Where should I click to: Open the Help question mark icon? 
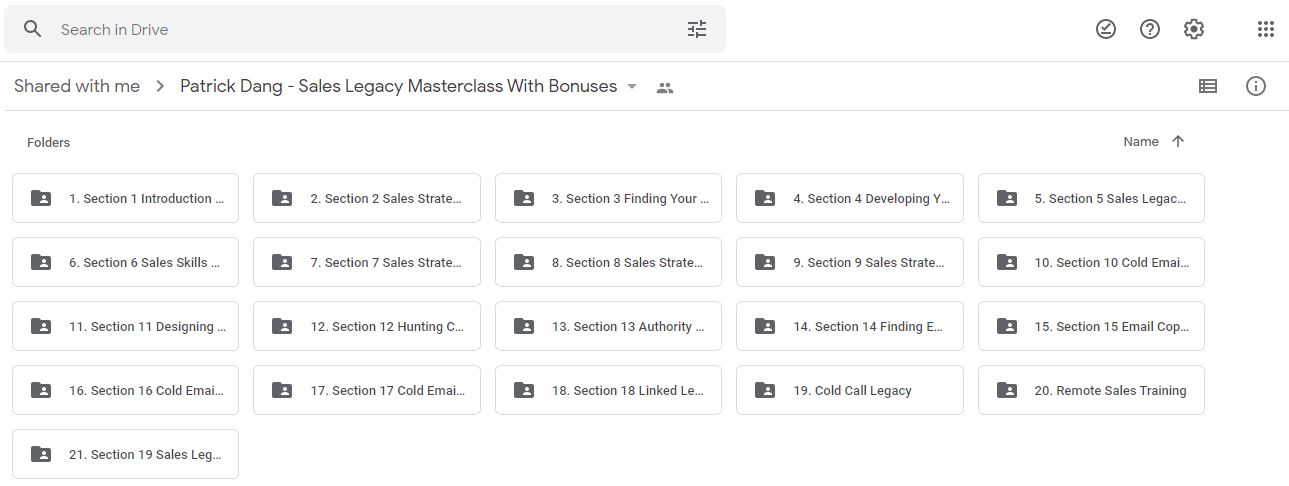point(1150,30)
